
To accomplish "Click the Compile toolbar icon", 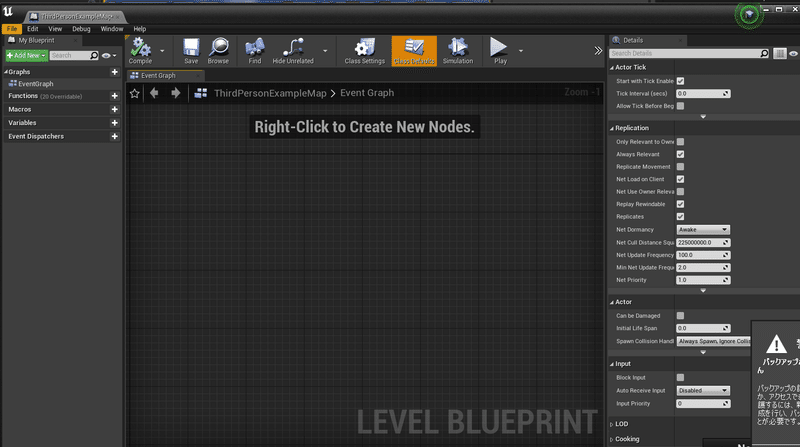I will [140, 51].
